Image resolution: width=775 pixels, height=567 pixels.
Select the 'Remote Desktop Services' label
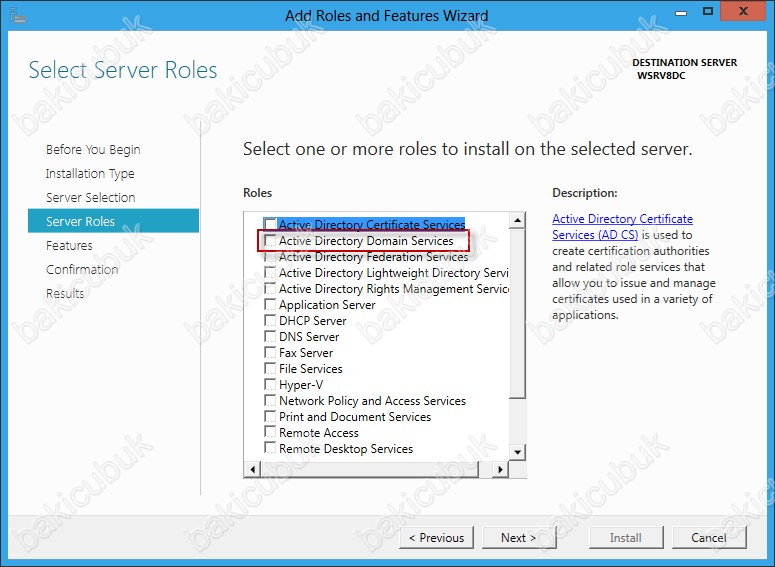click(346, 448)
